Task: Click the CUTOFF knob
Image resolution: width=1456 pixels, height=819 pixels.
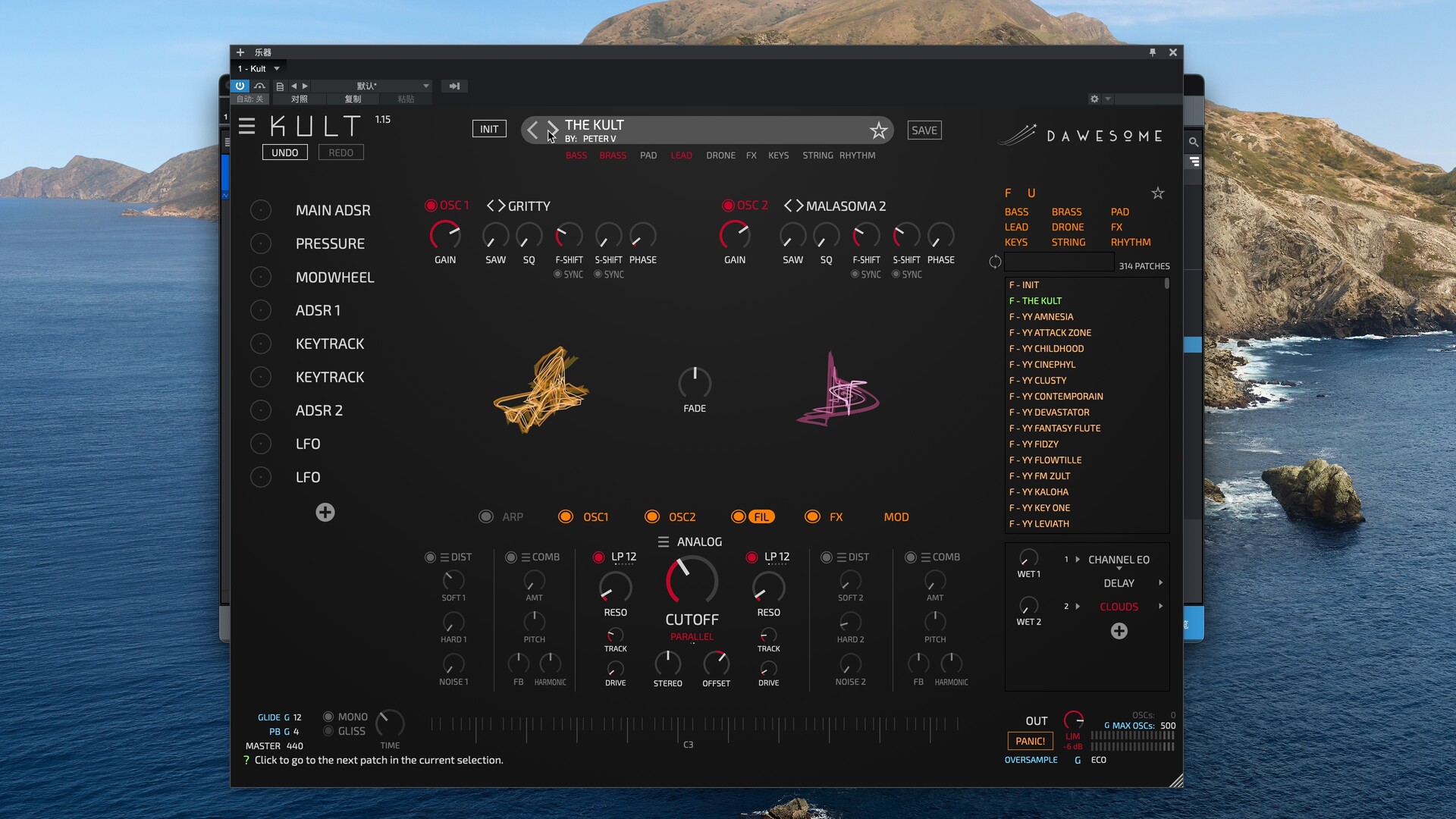Action: click(692, 582)
